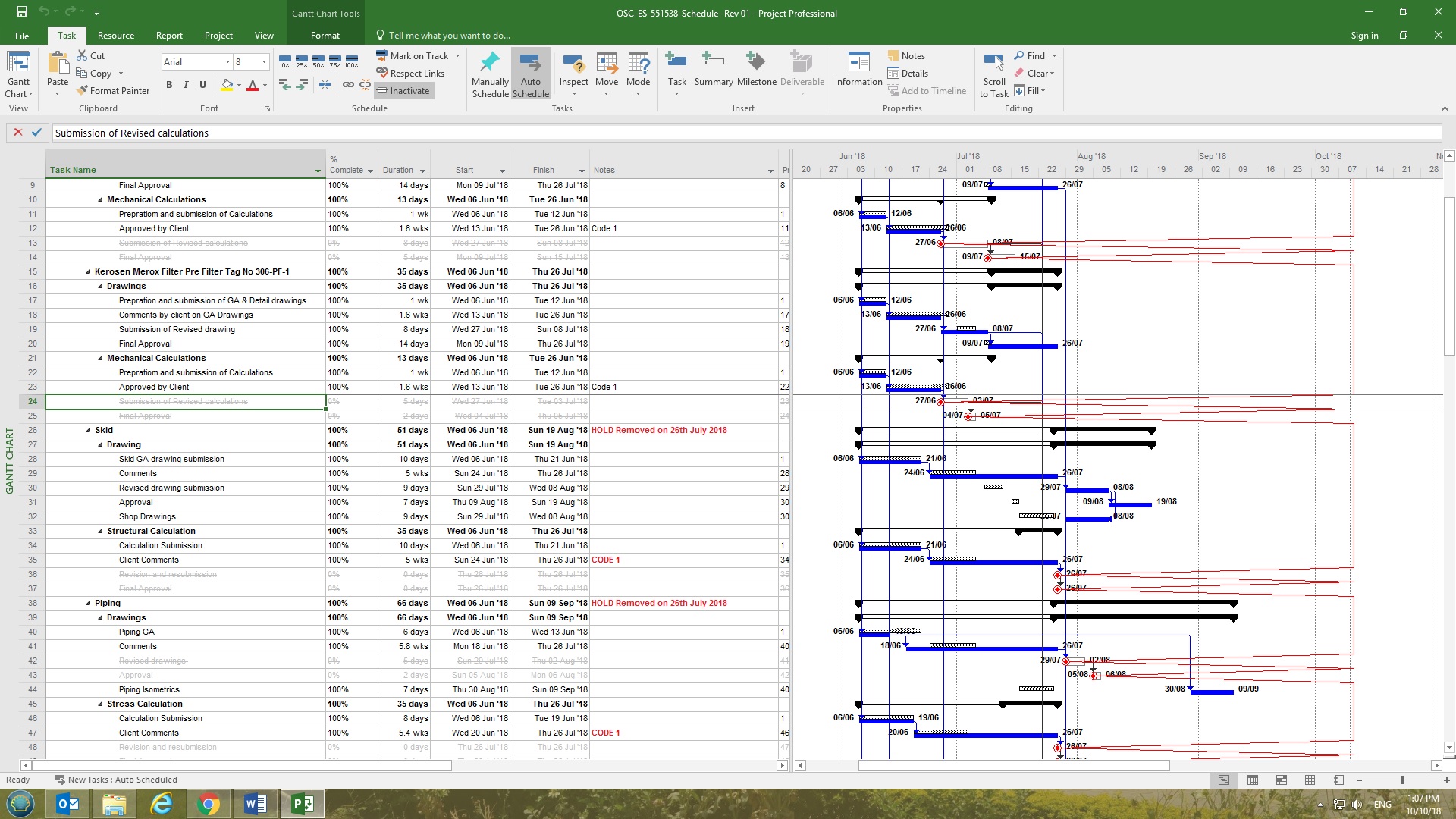Image resolution: width=1456 pixels, height=819 pixels.
Task: Switch to the Resource tab
Action: click(116, 36)
